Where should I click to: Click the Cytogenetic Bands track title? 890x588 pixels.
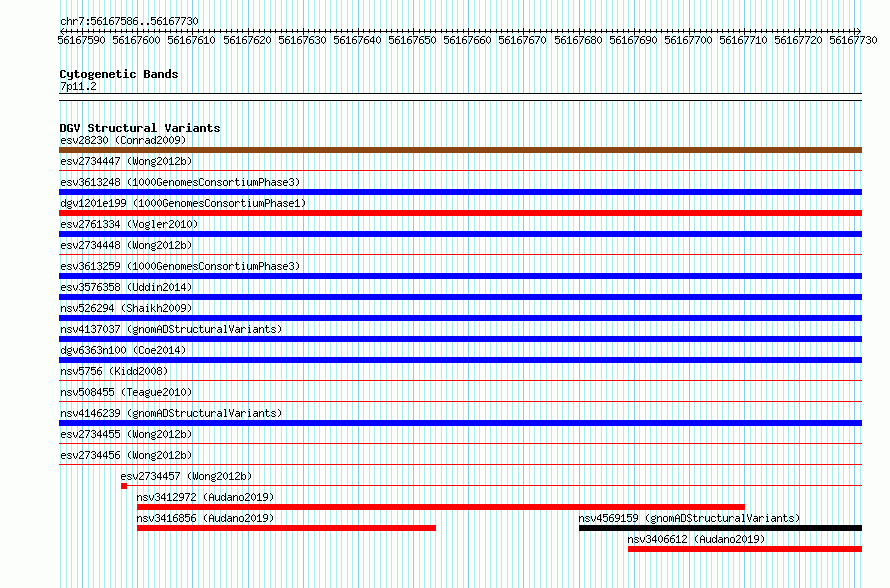[x=119, y=74]
